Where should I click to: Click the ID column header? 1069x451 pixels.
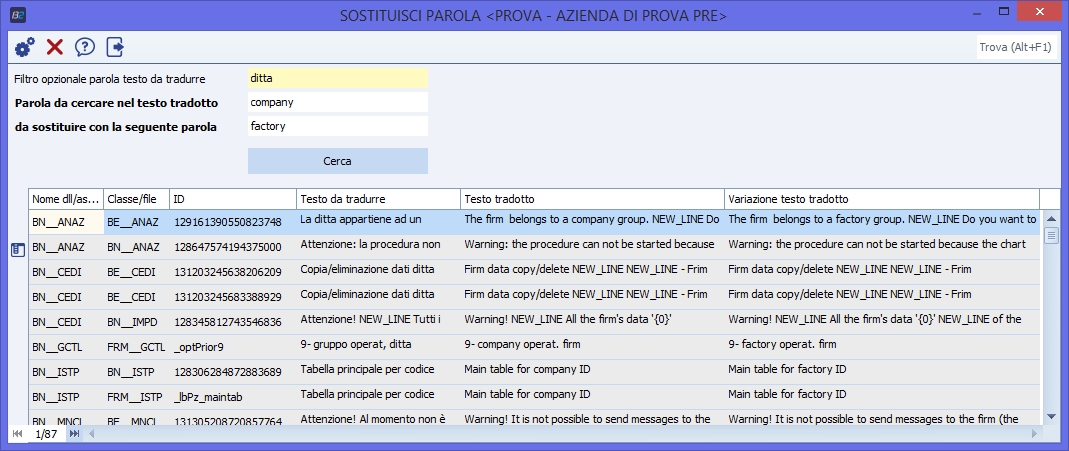[x=232, y=199]
